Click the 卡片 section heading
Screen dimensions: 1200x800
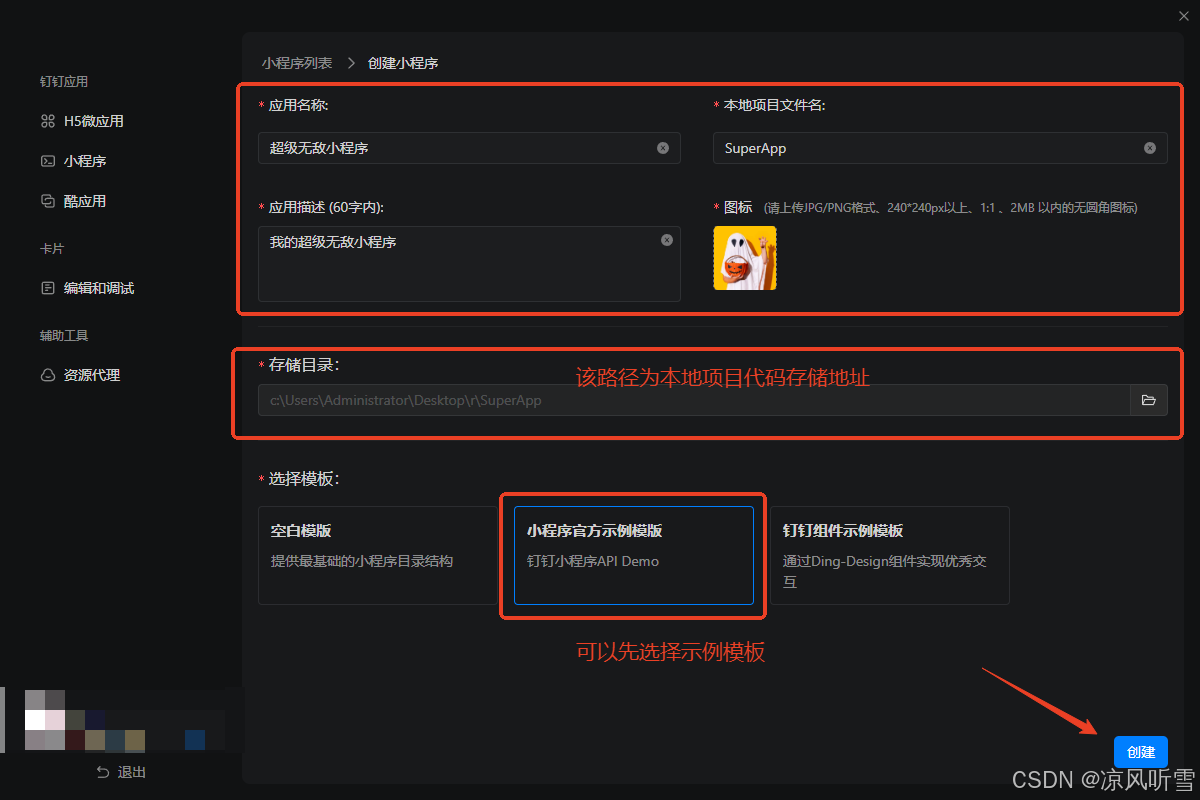(52, 248)
